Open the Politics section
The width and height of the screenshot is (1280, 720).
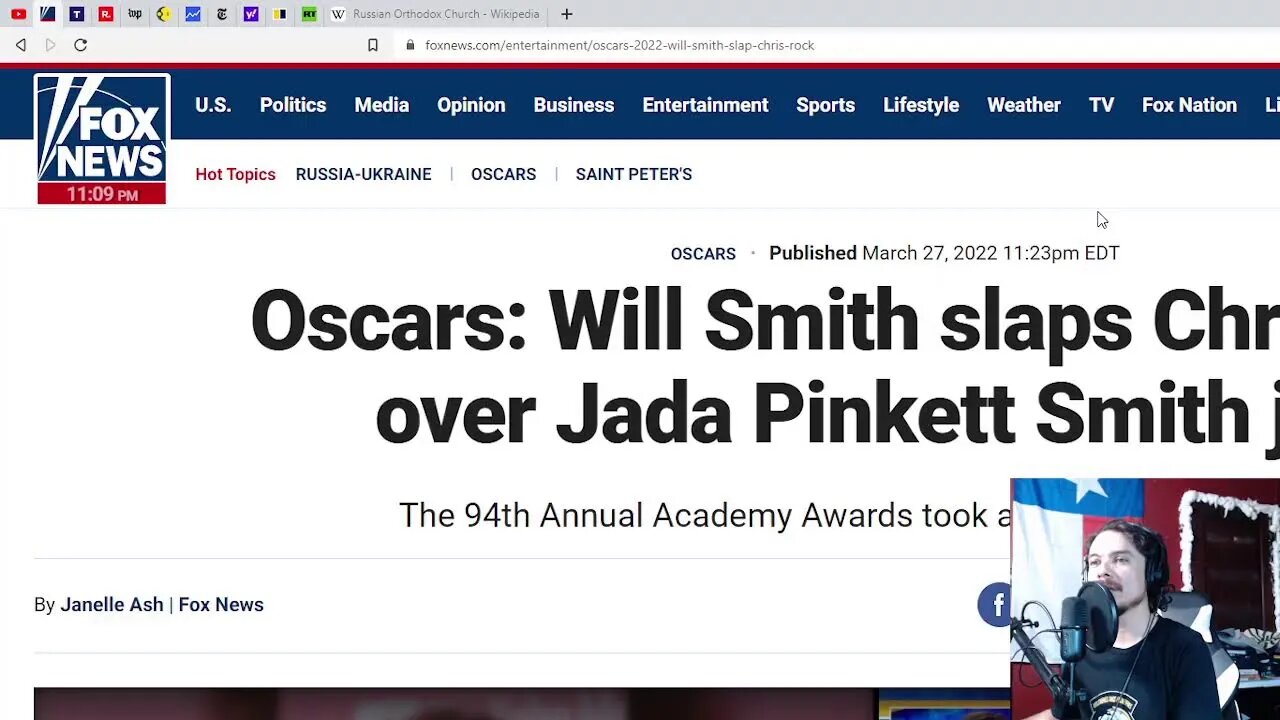click(x=293, y=105)
